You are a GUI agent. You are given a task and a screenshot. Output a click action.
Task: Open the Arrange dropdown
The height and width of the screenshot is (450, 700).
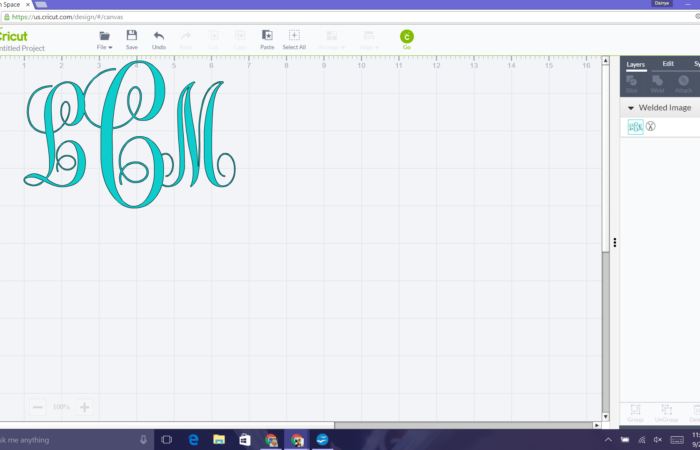(332, 40)
